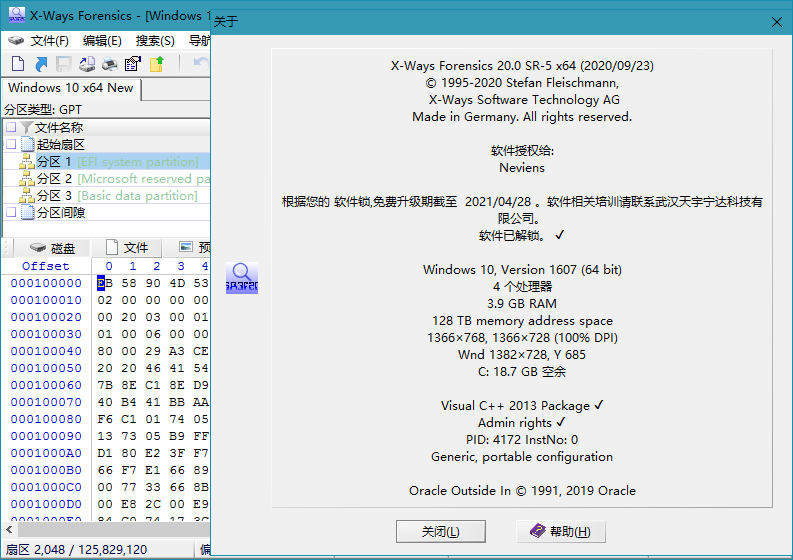Image resolution: width=793 pixels, height=560 pixels.
Task: Select the Windows 10 x64 New tab
Action: [x=71, y=88]
